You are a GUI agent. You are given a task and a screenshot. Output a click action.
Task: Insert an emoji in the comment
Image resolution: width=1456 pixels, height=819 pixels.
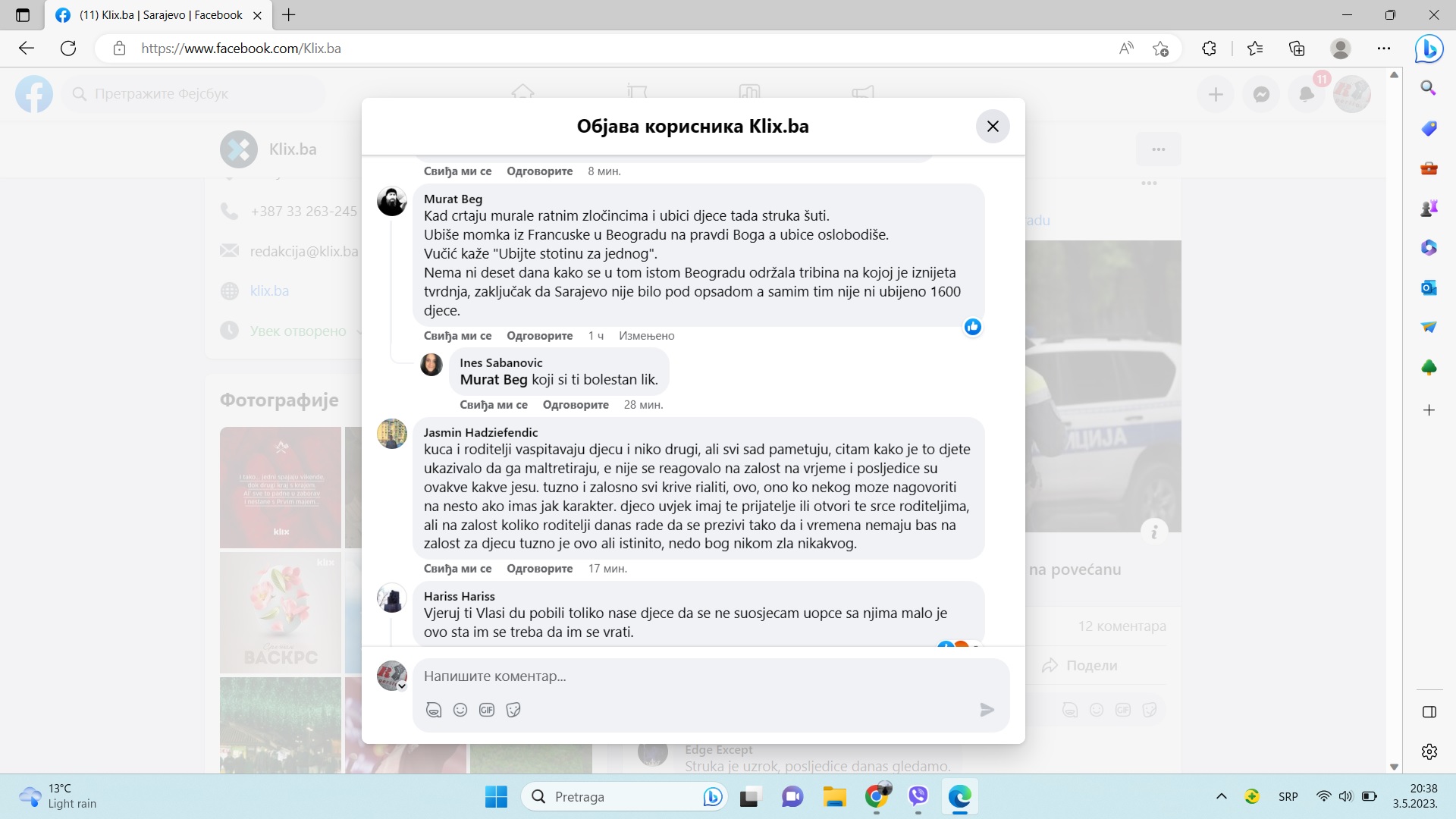[x=460, y=710]
